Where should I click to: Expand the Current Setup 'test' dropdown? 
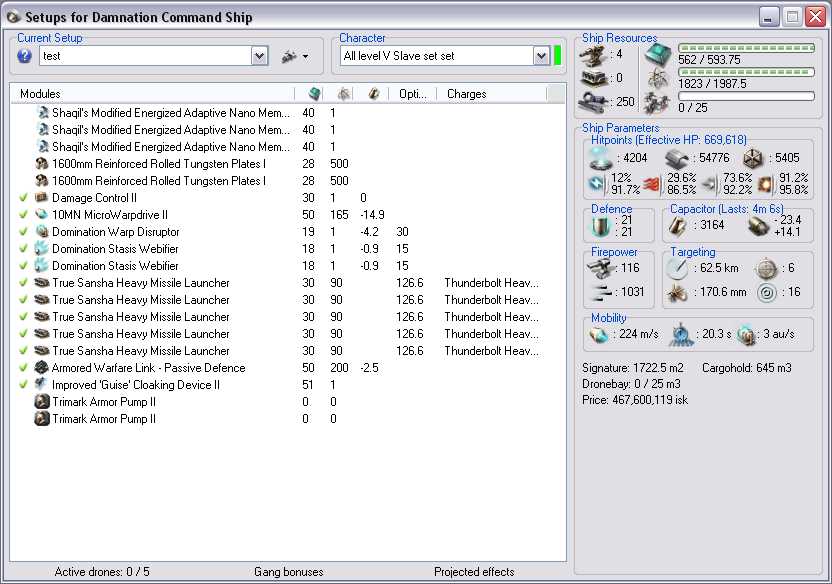[x=259, y=56]
